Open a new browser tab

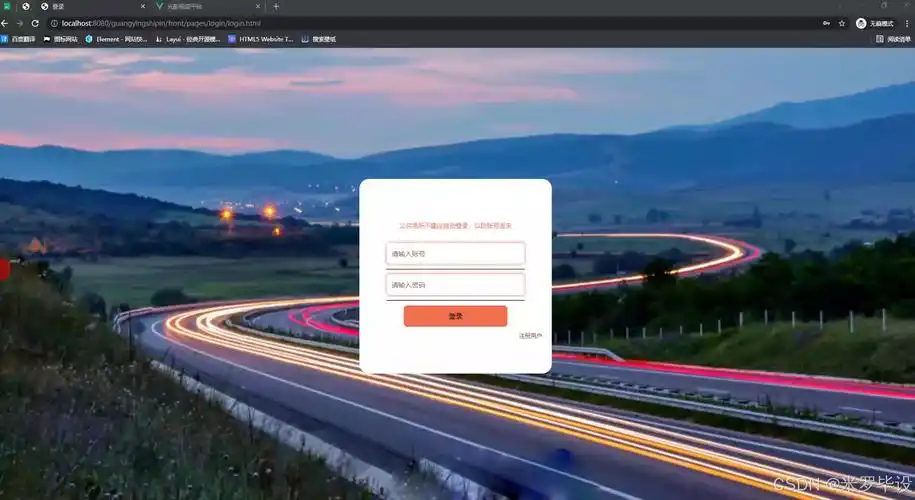point(276,6)
